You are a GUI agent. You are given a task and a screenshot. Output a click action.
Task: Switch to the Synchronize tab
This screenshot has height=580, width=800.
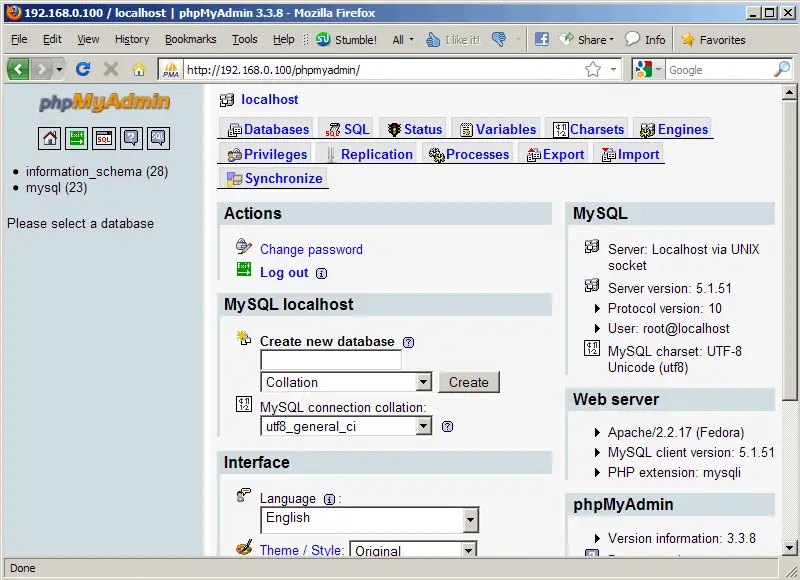tap(274, 179)
